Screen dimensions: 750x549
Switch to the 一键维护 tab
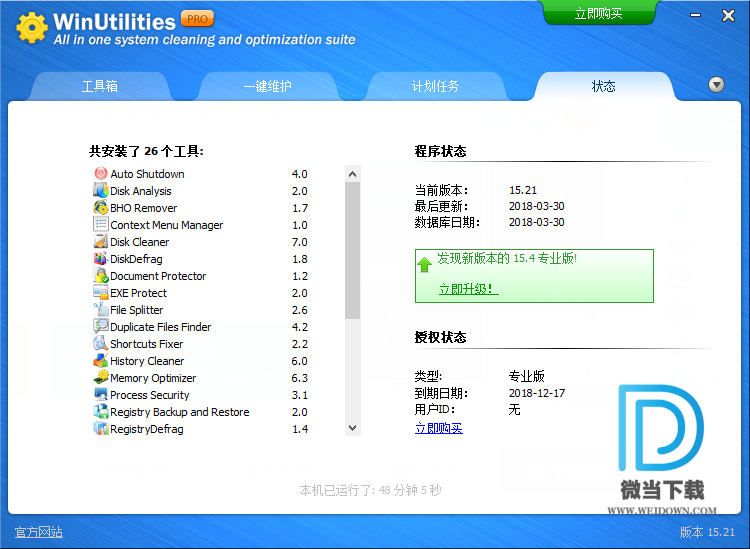tap(267, 87)
